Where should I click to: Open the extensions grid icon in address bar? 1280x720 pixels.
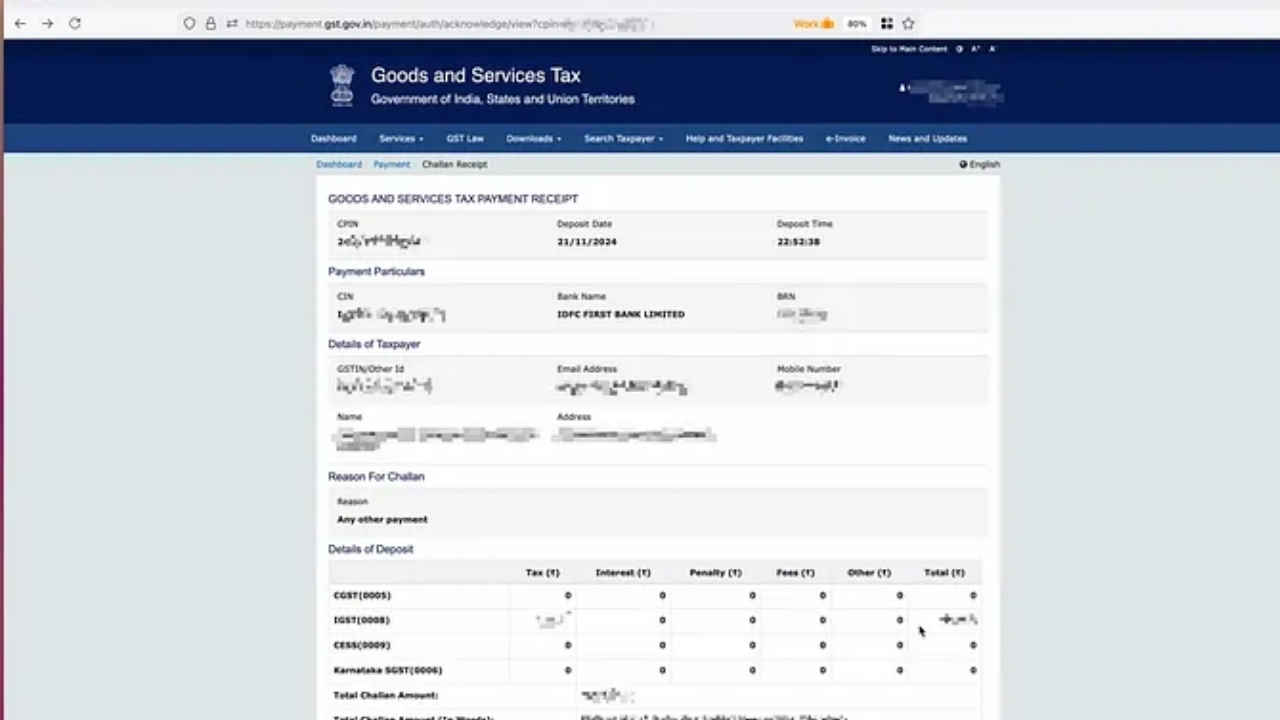pos(886,23)
